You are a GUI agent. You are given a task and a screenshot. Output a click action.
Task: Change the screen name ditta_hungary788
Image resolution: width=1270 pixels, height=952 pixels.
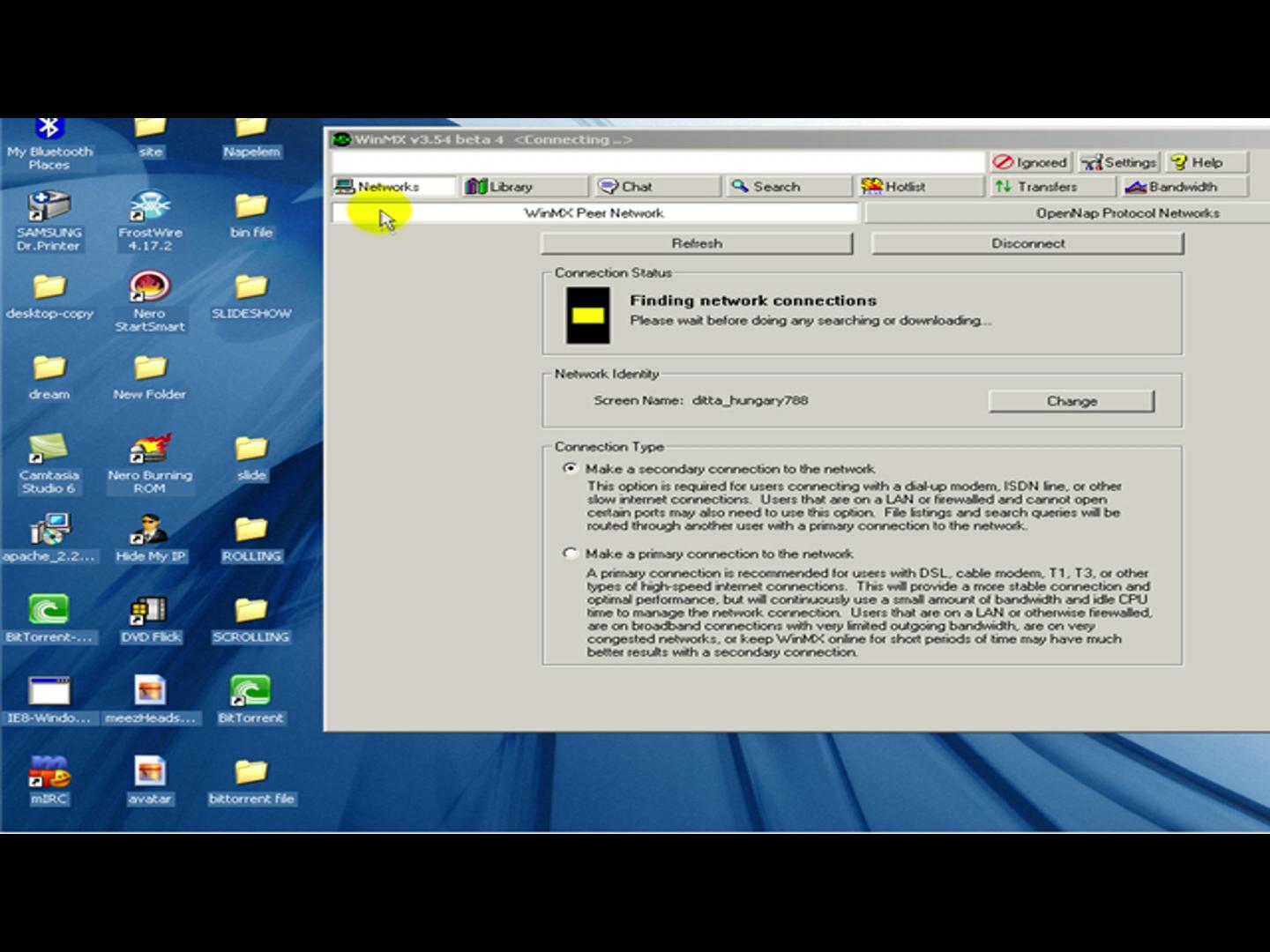pos(1072,400)
